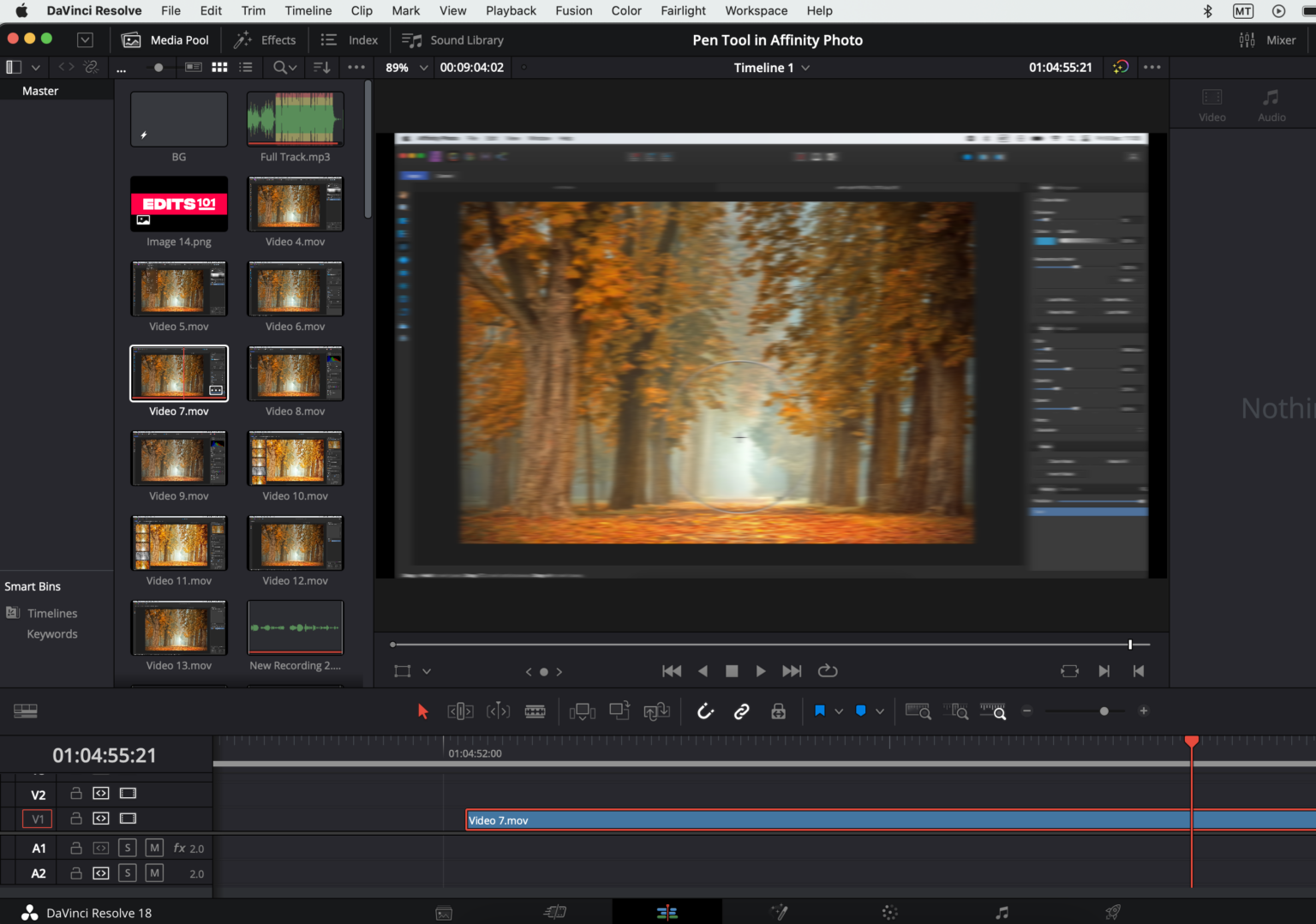The width and height of the screenshot is (1316, 924).
Task: Expand the viewer transform overlay dropdown
Action: point(427,672)
